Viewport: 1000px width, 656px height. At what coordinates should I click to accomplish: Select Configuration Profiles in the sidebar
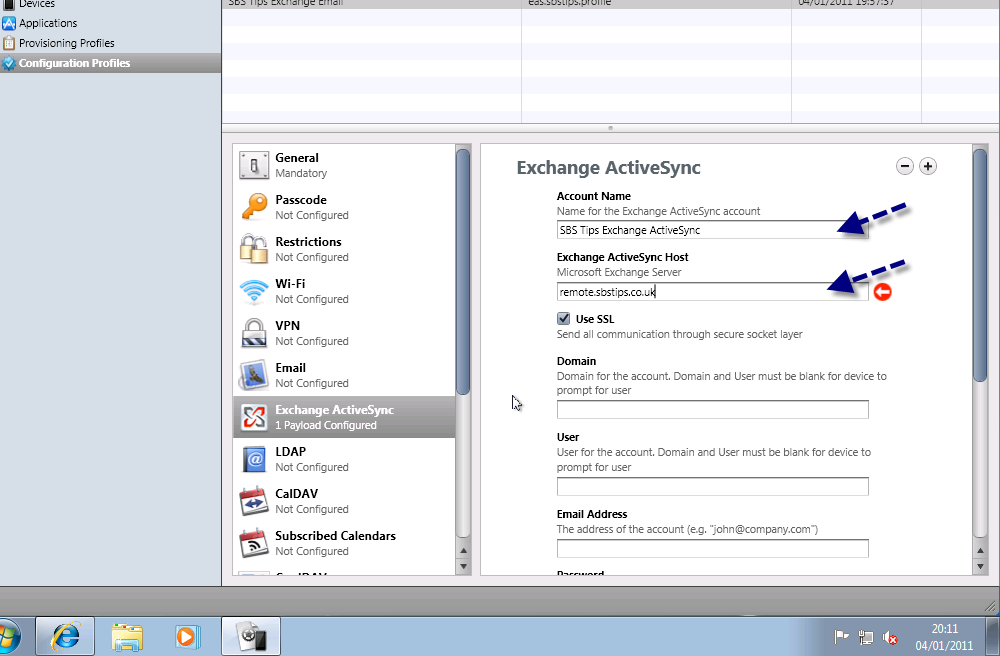click(74, 63)
